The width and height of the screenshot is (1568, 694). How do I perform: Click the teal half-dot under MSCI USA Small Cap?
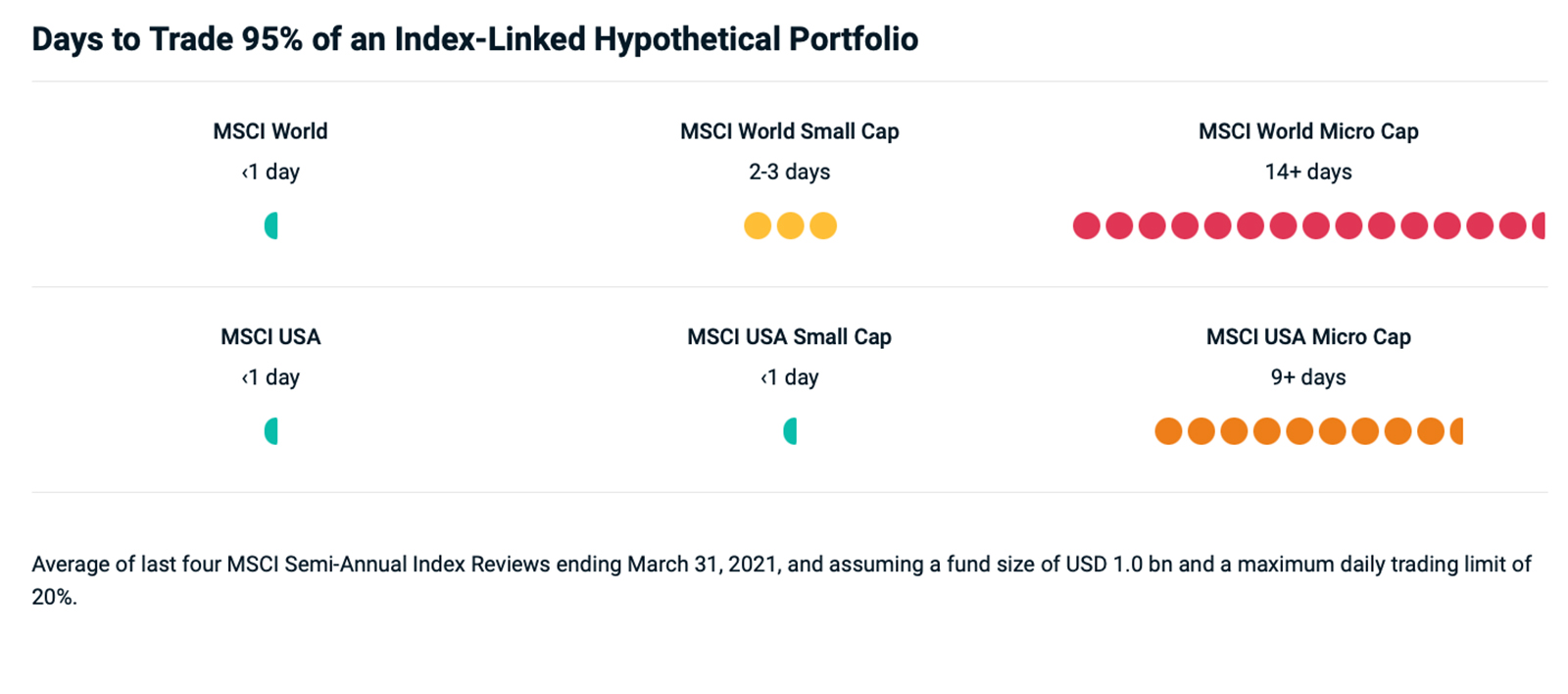click(790, 431)
